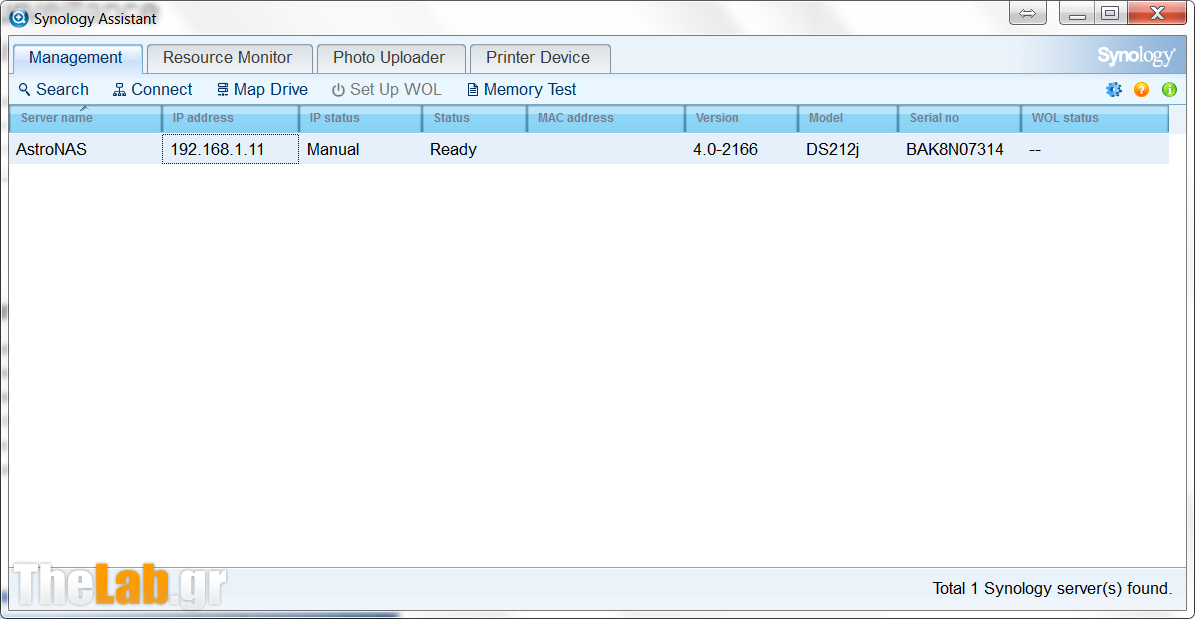Click the 192.168.1.11 IP address cell
Viewport: 1195px width, 619px height.
click(x=230, y=149)
